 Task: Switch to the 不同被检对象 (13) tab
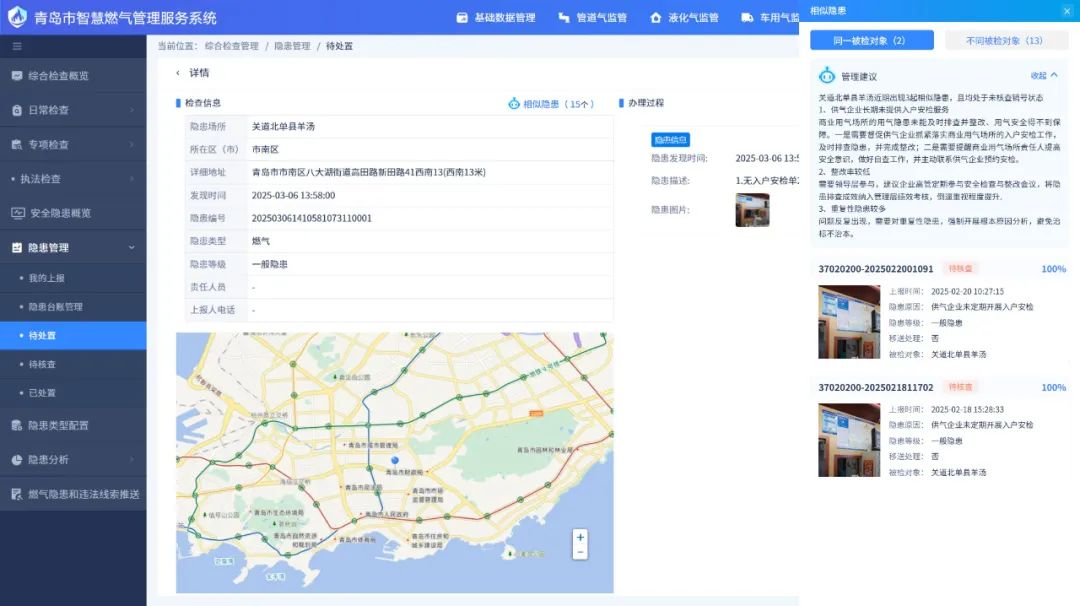(x=1004, y=41)
